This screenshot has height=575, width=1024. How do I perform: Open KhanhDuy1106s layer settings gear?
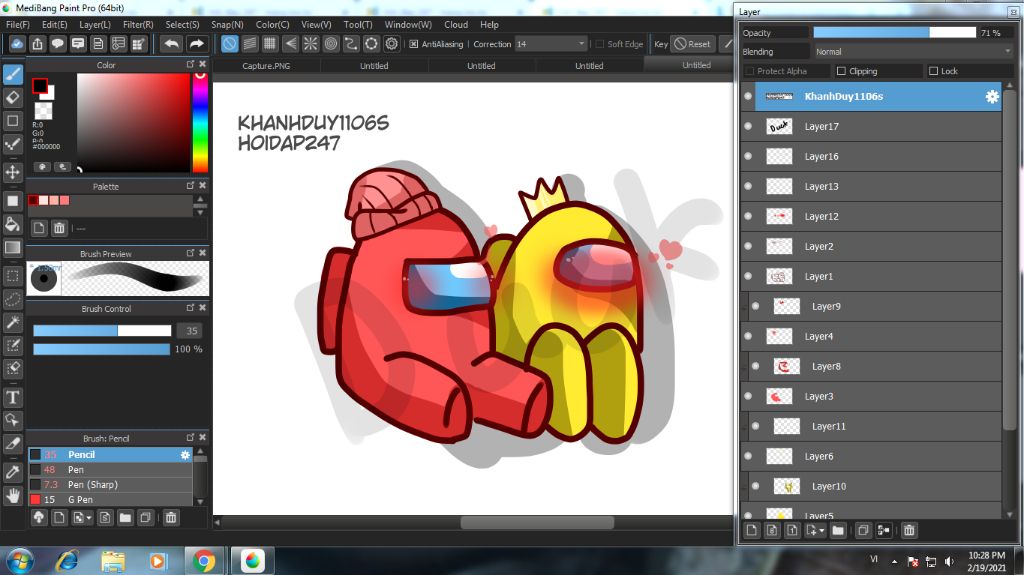pyautogui.click(x=992, y=97)
